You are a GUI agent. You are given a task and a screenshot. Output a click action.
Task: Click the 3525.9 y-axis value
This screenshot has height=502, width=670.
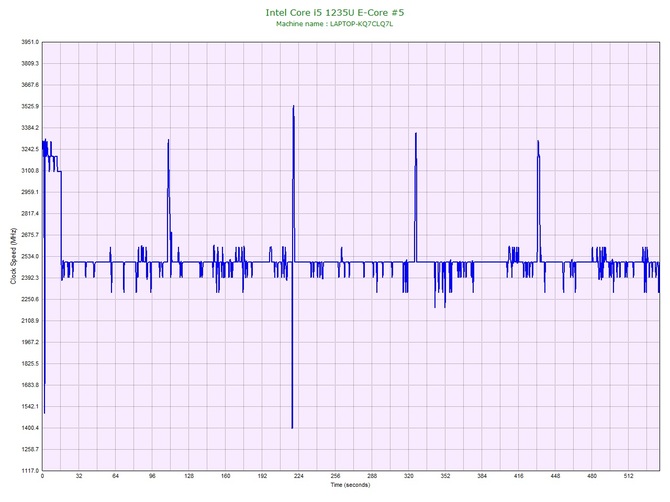pyautogui.click(x=30, y=106)
